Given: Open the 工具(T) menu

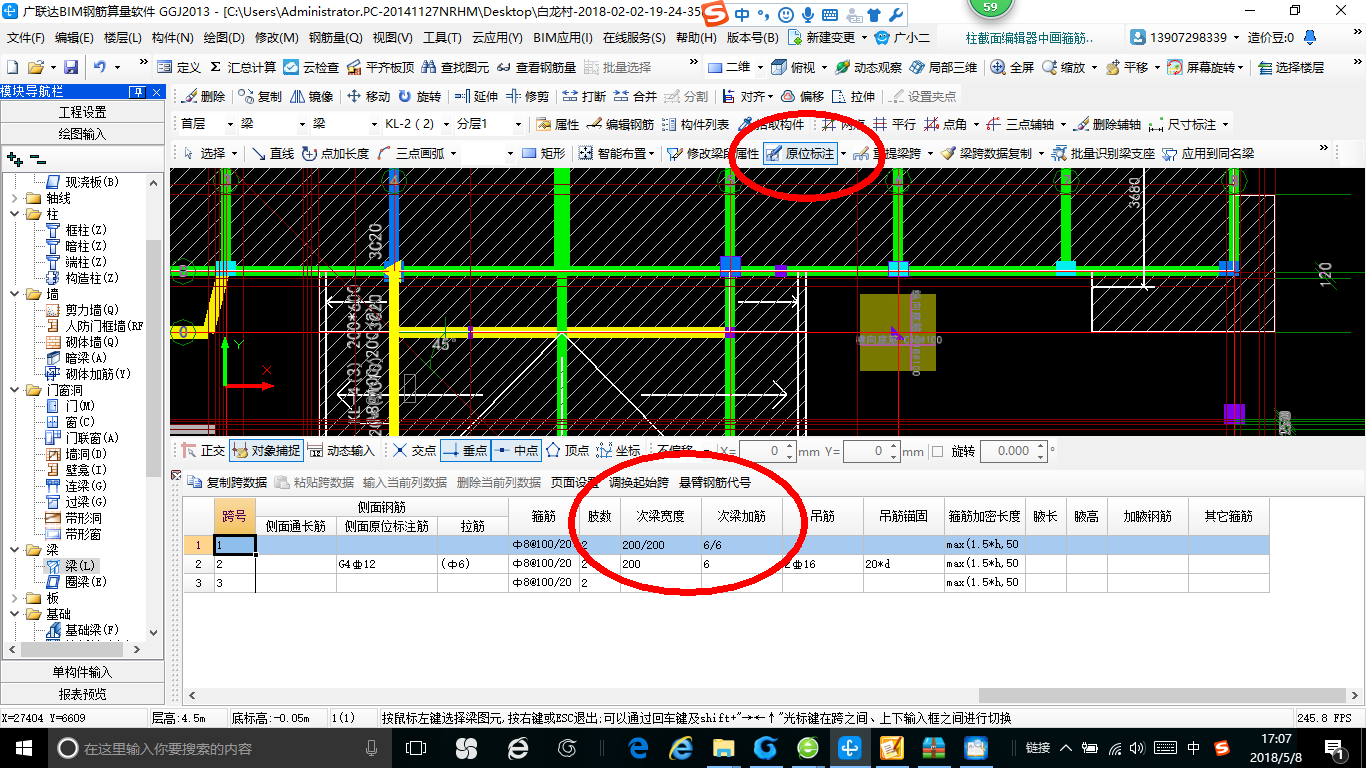Looking at the screenshot, I should 442,37.
